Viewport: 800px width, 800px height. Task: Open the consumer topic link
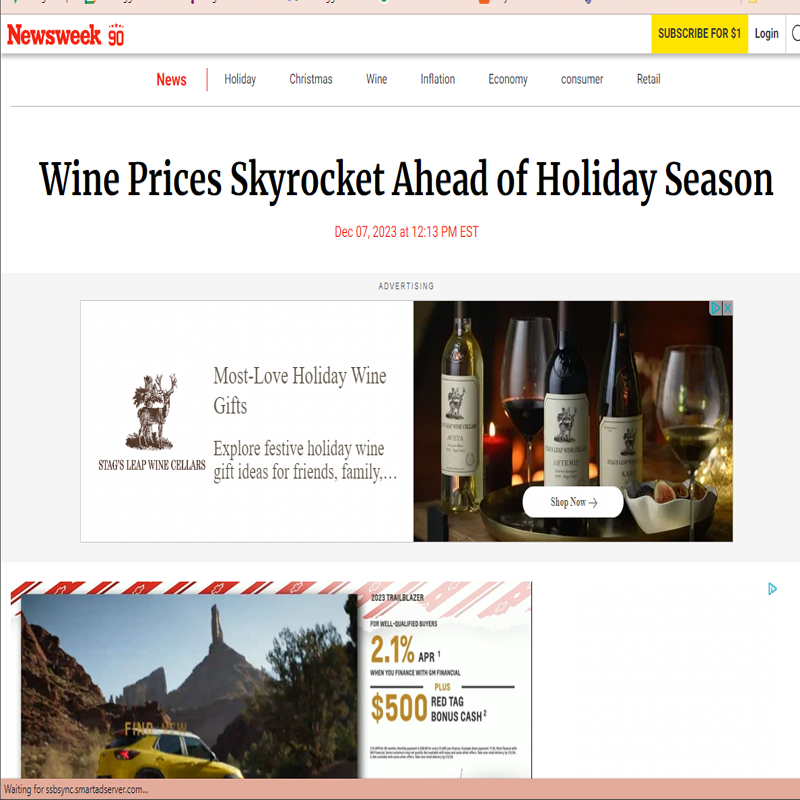(x=582, y=79)
